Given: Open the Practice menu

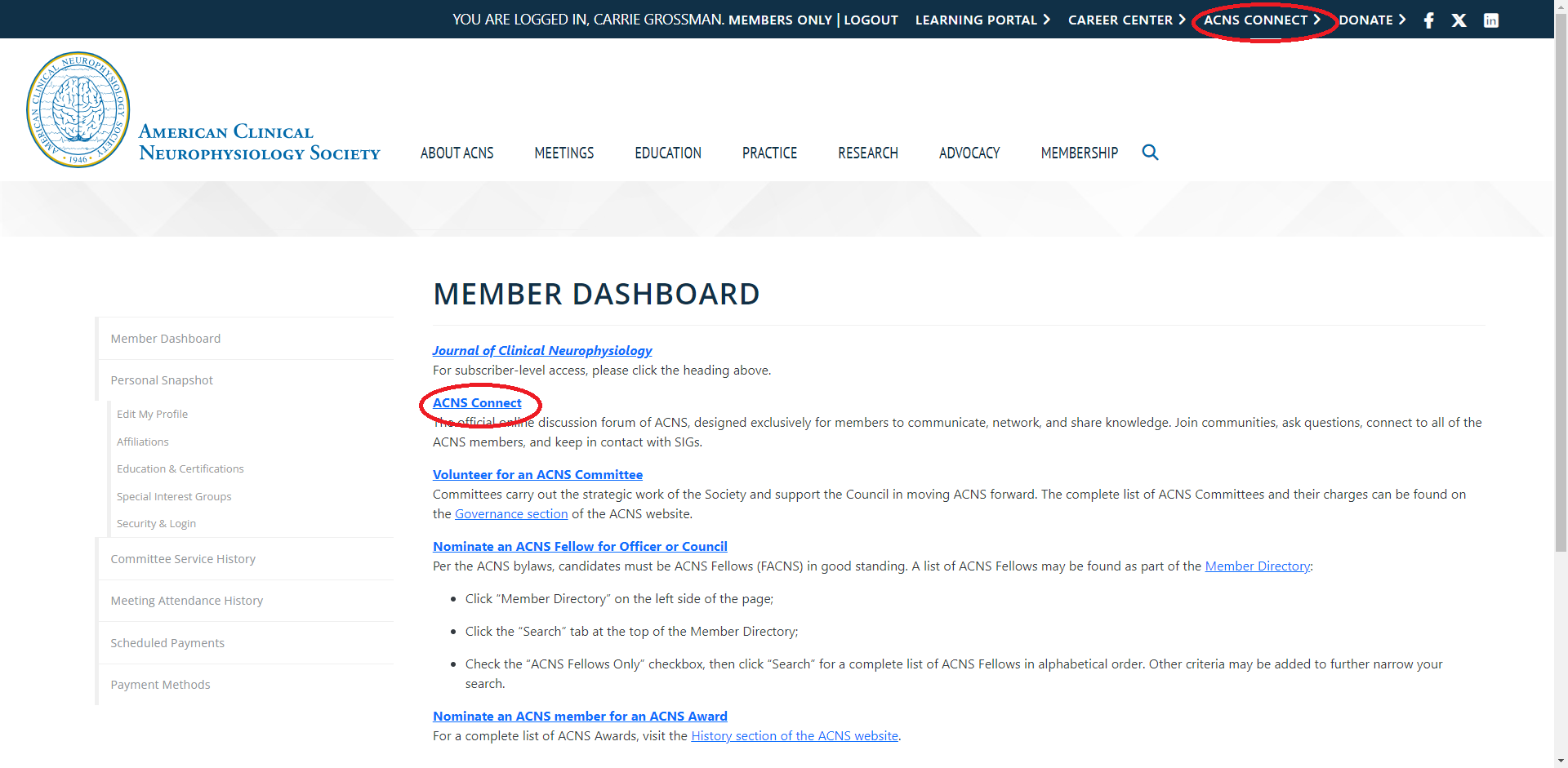Looking at the screenshot, I should pos(769,153).
